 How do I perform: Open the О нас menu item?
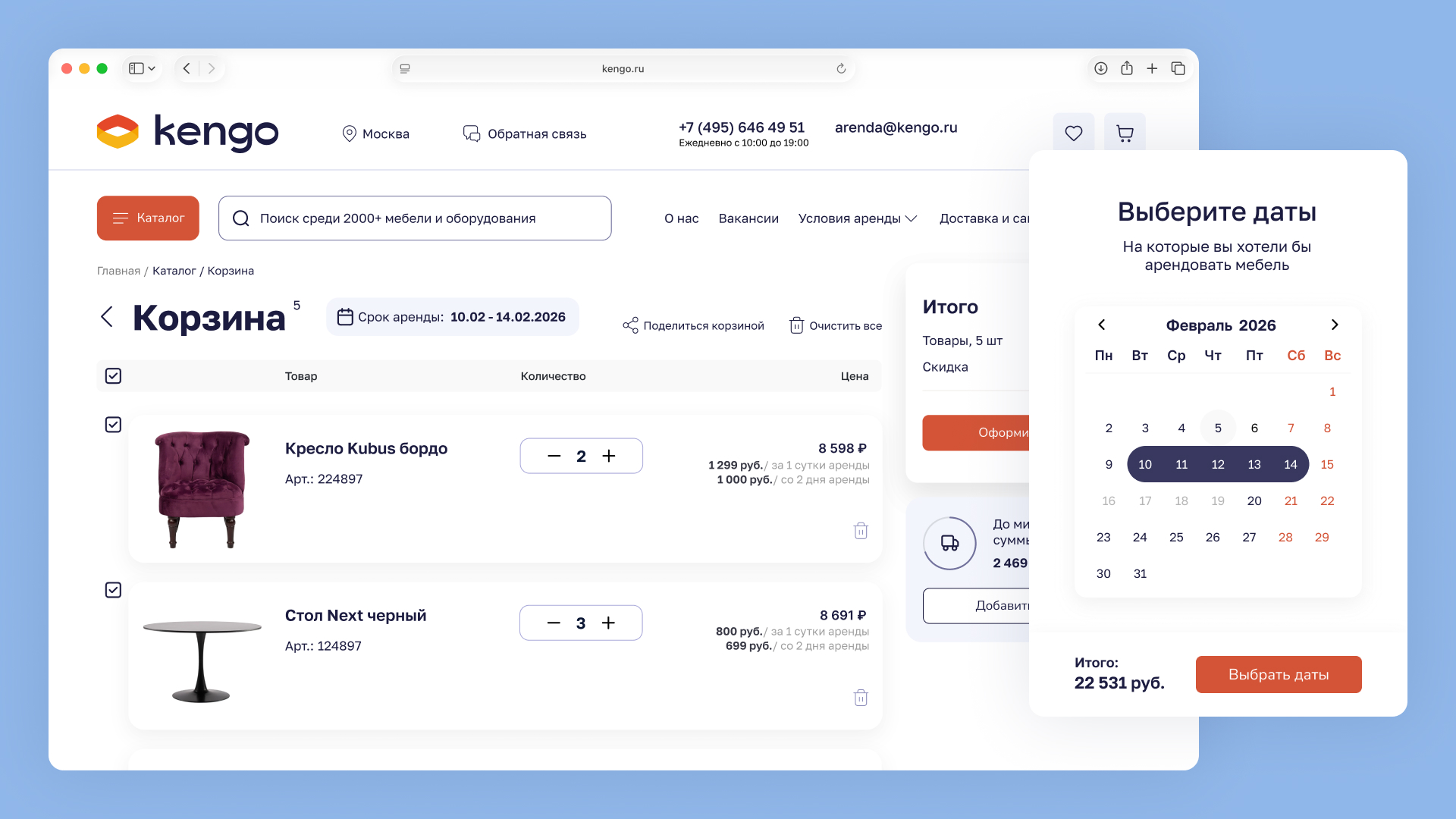click(x=682, y=218)
